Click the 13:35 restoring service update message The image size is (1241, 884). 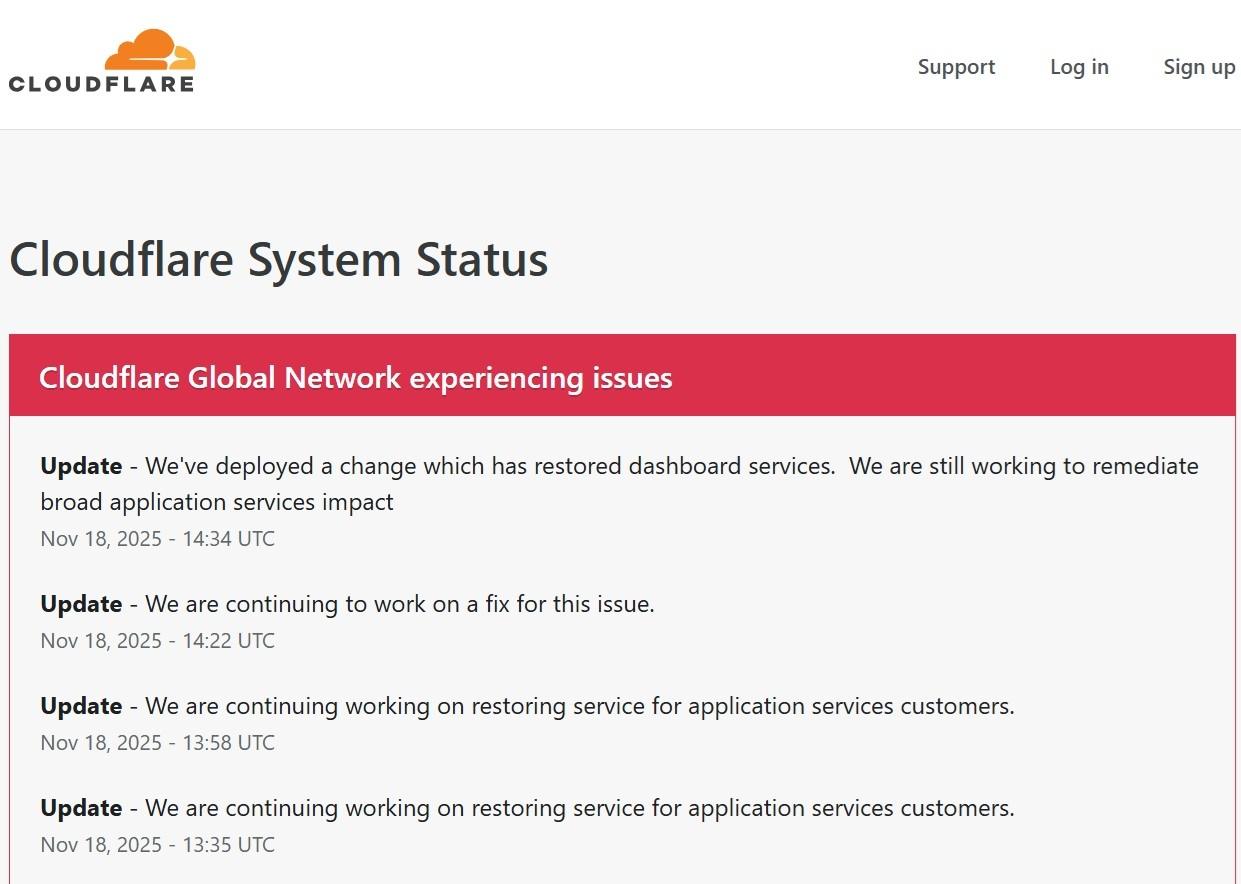tap(580, 808)
